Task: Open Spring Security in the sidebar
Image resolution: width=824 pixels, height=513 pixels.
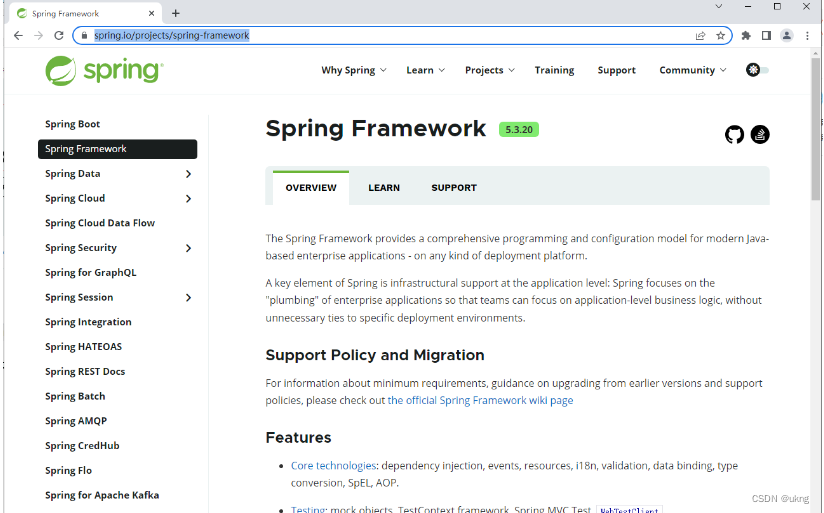Action: [80, 248]
